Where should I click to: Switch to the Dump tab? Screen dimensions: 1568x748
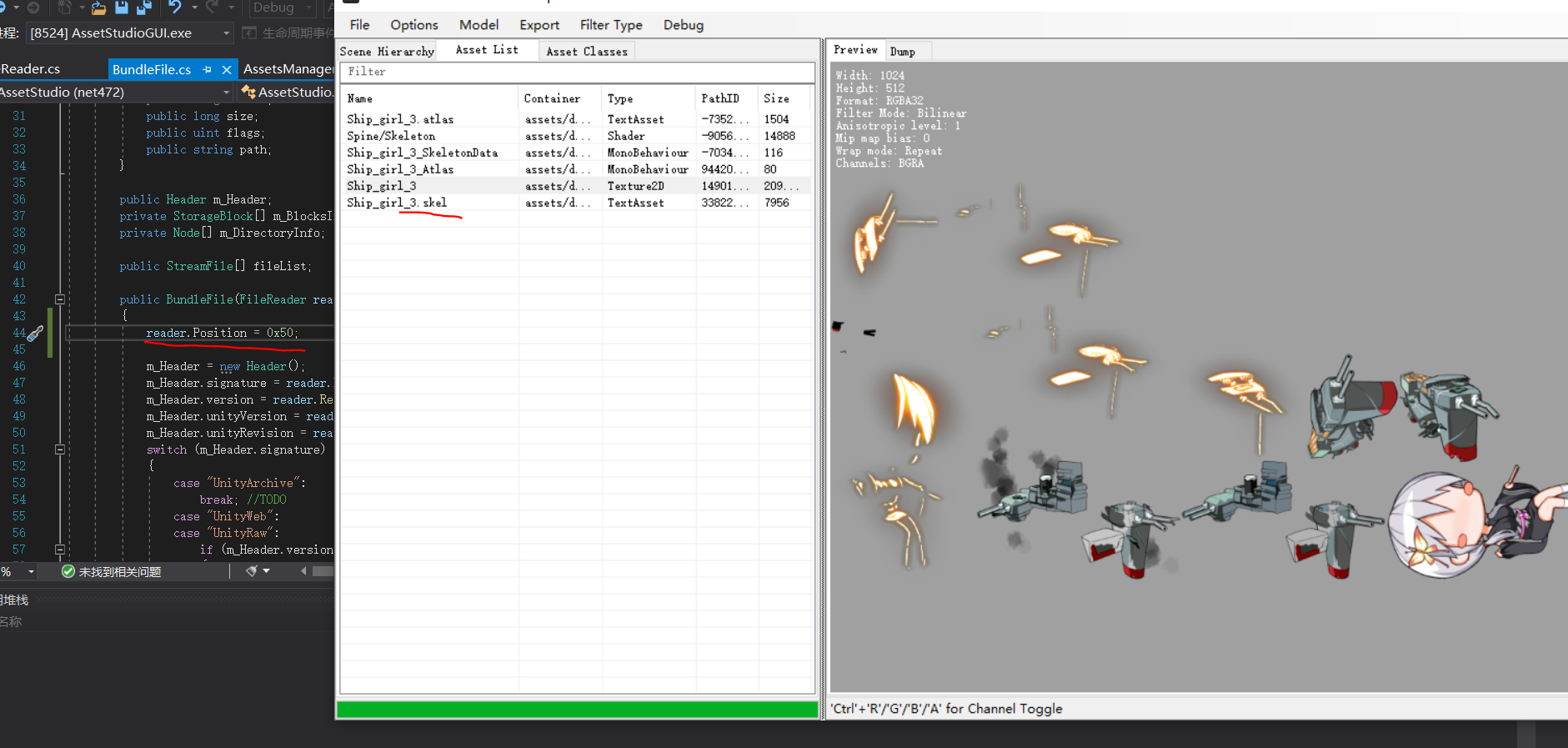tap(902, 52)
